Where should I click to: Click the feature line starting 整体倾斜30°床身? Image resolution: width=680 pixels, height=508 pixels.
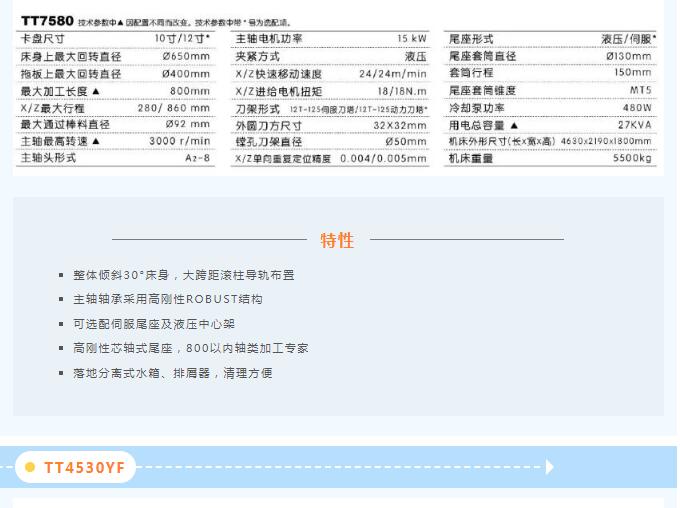[x=184, y=275]
